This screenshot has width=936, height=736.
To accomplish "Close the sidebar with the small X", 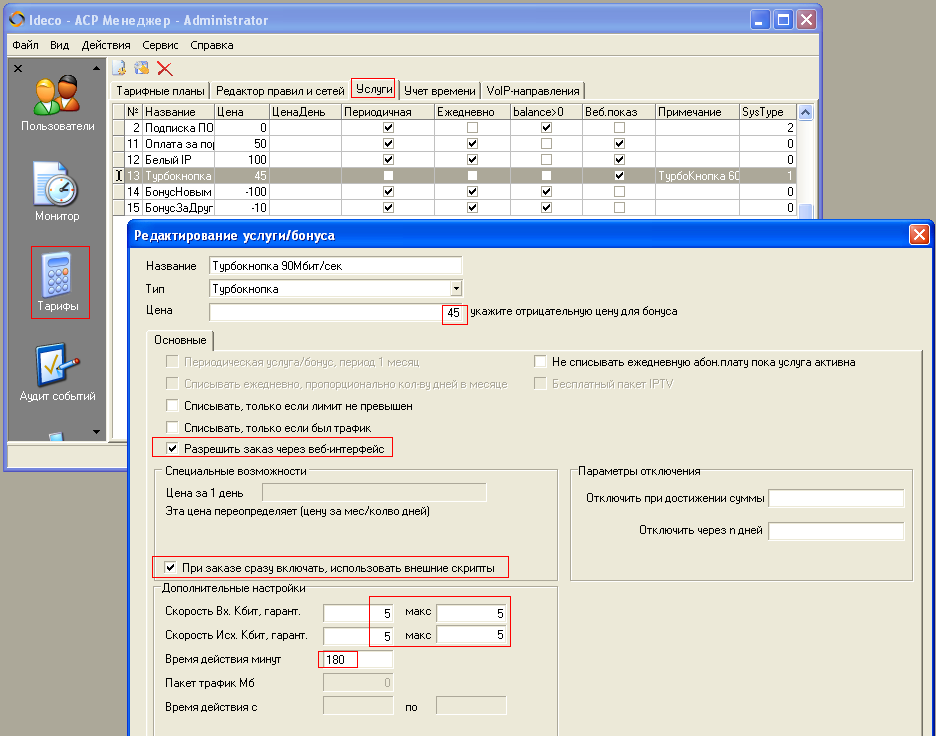I will tap(18, 69).
